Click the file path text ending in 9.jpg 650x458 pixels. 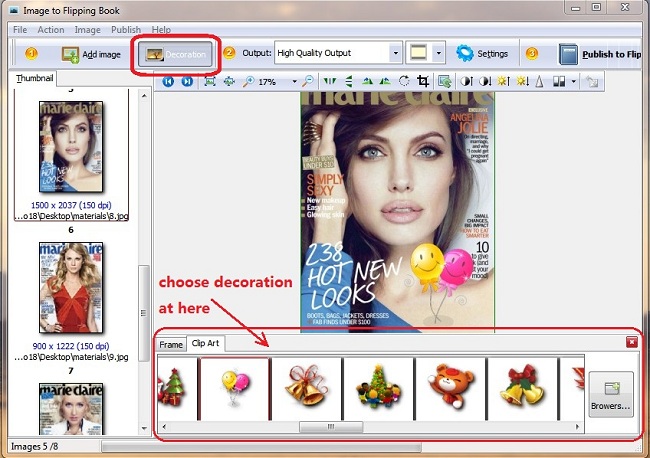click(x=71, y=357)
